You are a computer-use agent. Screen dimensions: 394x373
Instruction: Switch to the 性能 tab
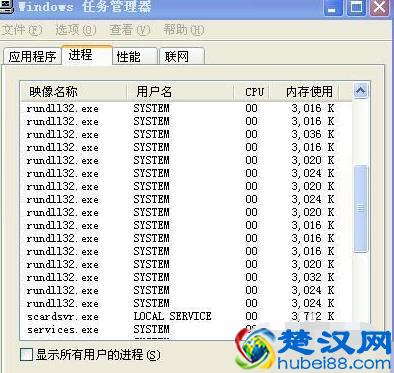click(x=135, y=56)
